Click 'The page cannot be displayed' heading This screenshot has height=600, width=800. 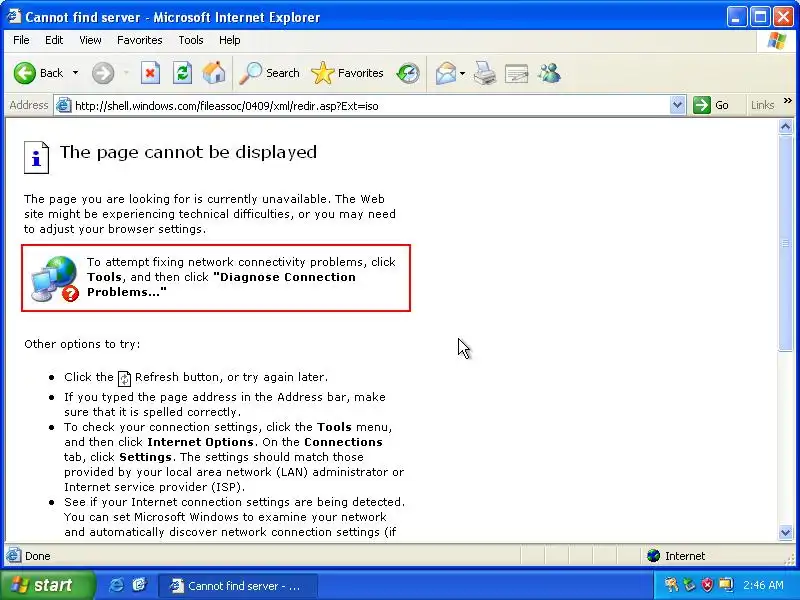point(188,152)
